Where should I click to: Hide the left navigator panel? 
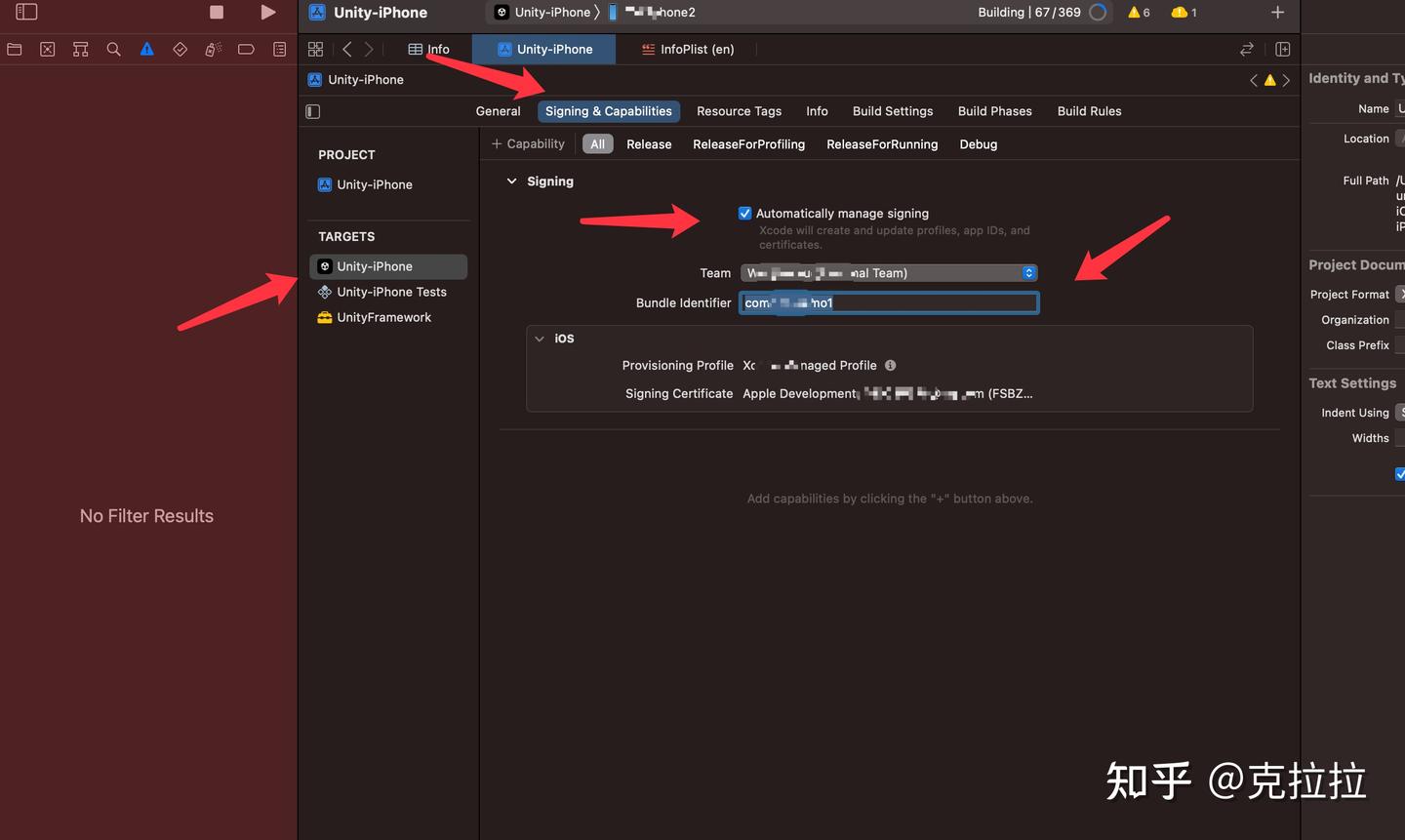pos(26,12)
